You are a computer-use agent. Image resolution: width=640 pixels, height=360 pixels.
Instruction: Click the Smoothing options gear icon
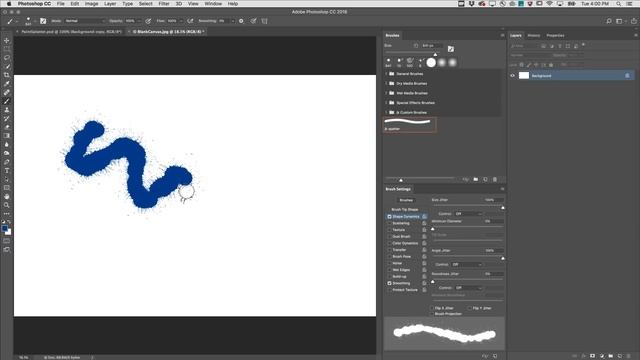241,21
